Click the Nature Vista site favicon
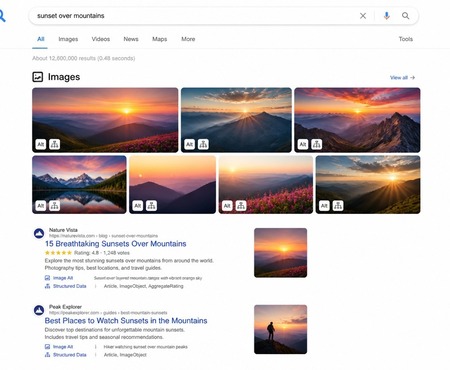The width and height of the screenshot is (450, 370). [x=39, y=233]
